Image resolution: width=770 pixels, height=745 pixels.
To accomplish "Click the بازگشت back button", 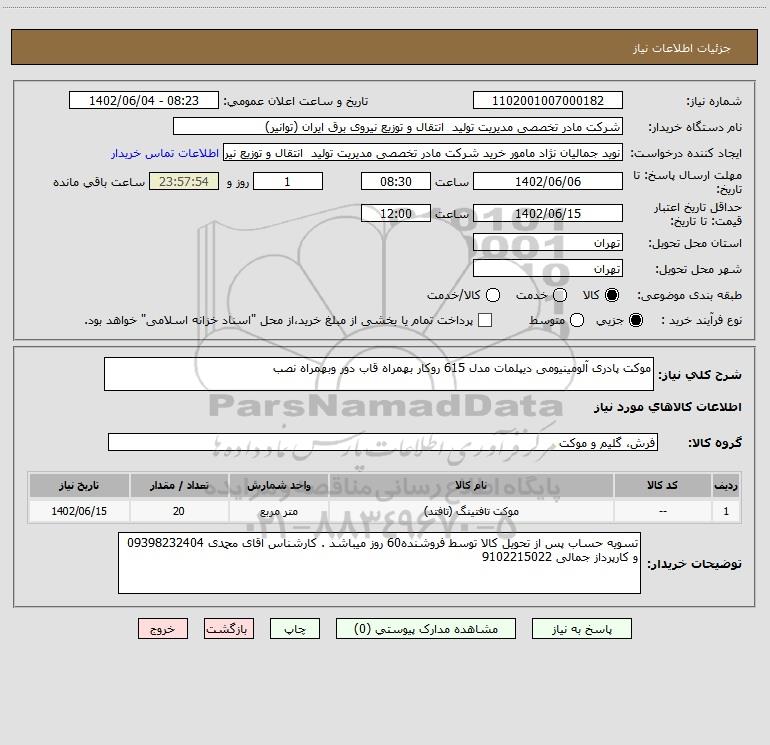I will coord(229,629).
